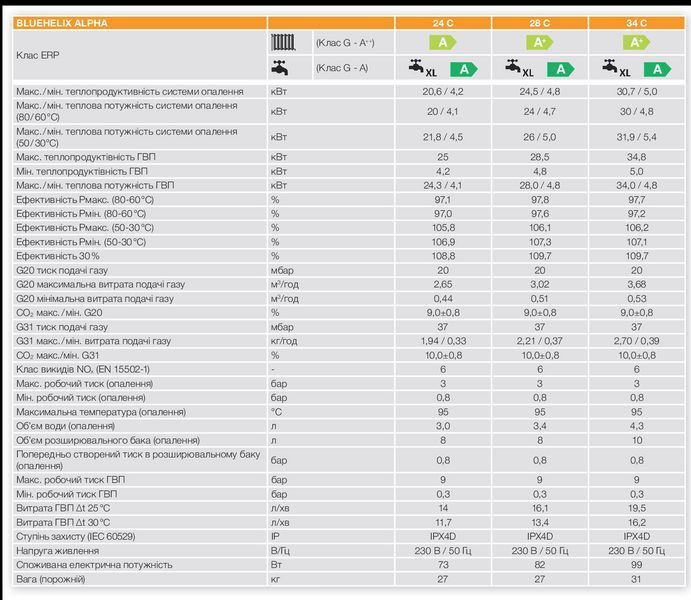Image resolution: width=691 pixels, height=600 pixels.
Task: Click the value '28,5' in 28 C column
Action: point(540,157)
